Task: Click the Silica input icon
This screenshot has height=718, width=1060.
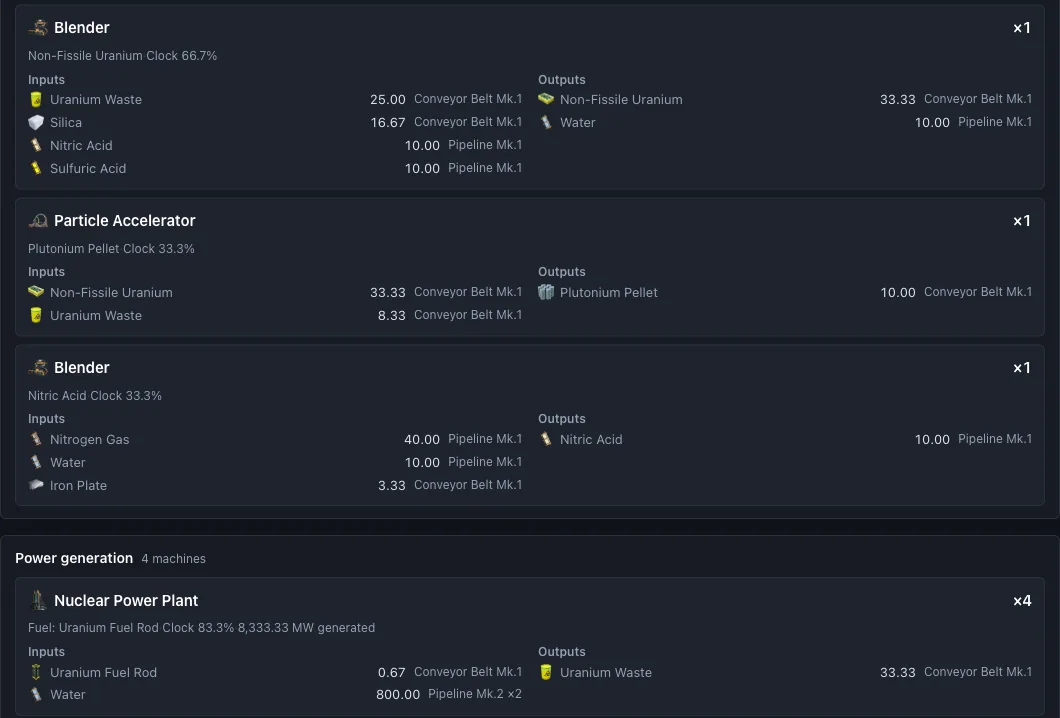Action: (x=37, y=122)
